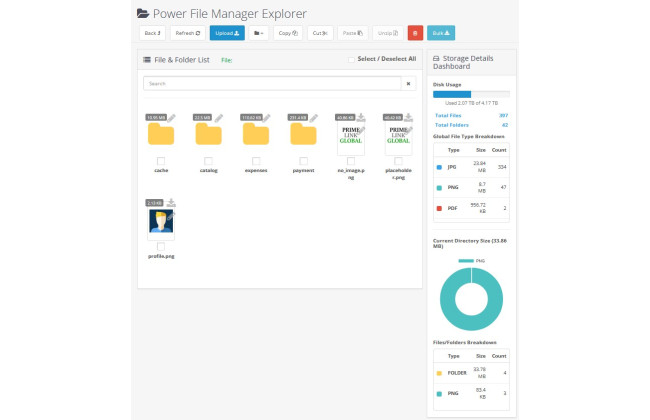Download profile.png using its download icon
650x420 pixels.
click(171, 203)
